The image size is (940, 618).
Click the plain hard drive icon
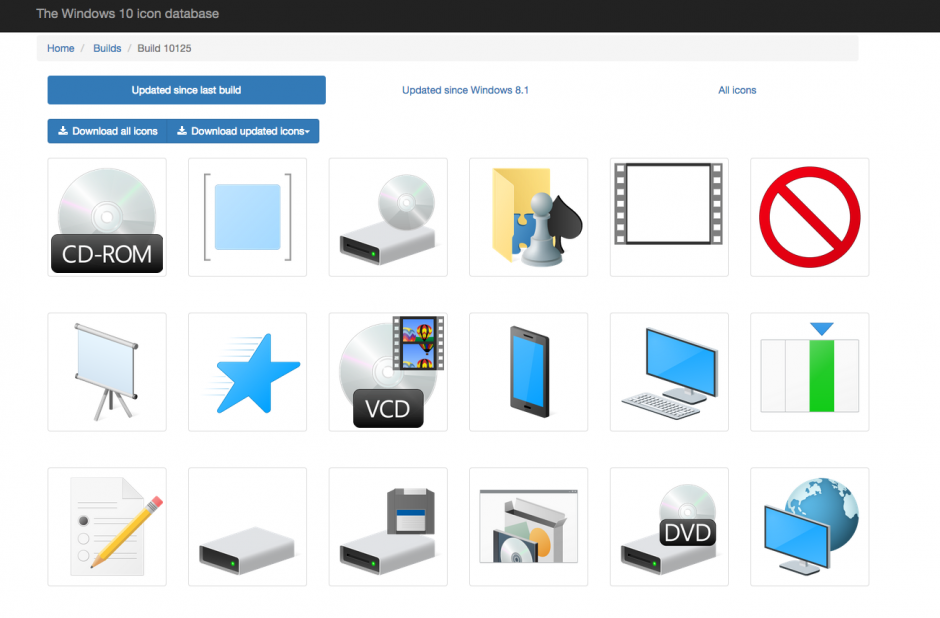pos(247,527)
